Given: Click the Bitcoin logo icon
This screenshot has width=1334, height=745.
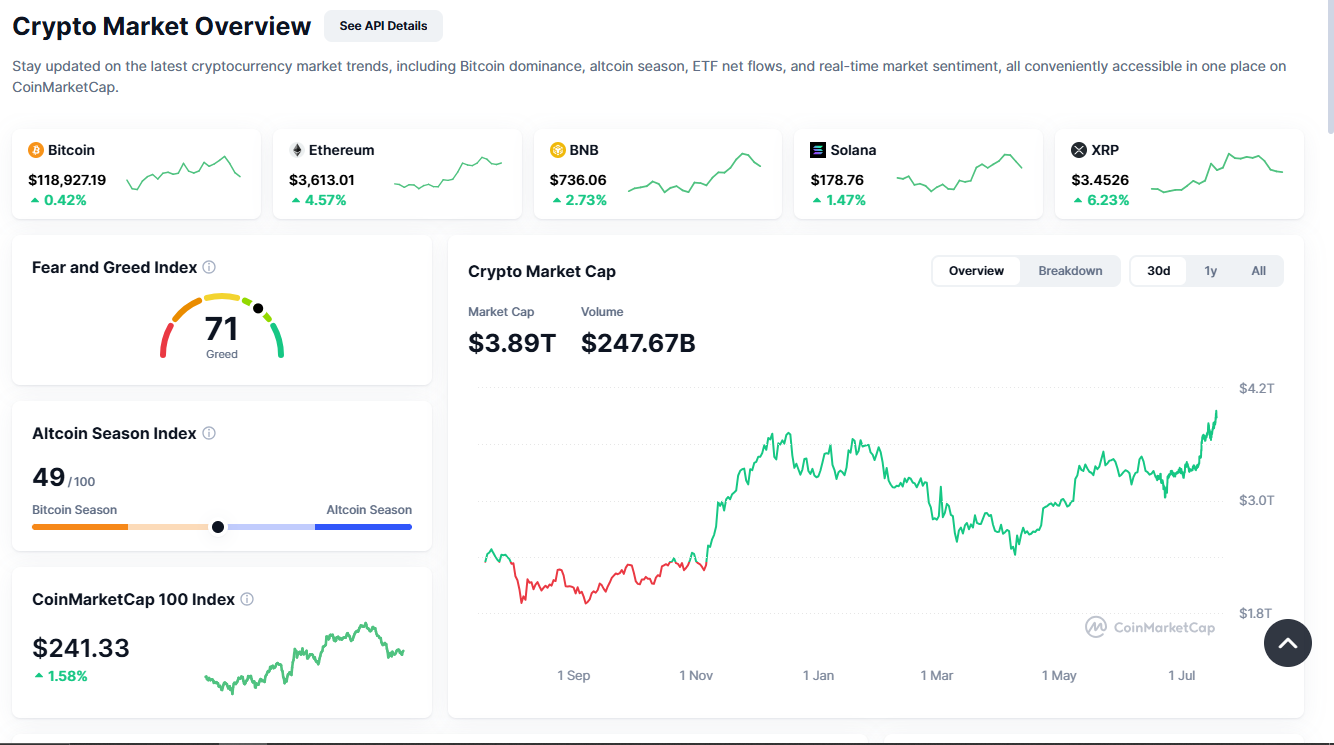Looking at the screenshot, I should click(x=36, y=150).
